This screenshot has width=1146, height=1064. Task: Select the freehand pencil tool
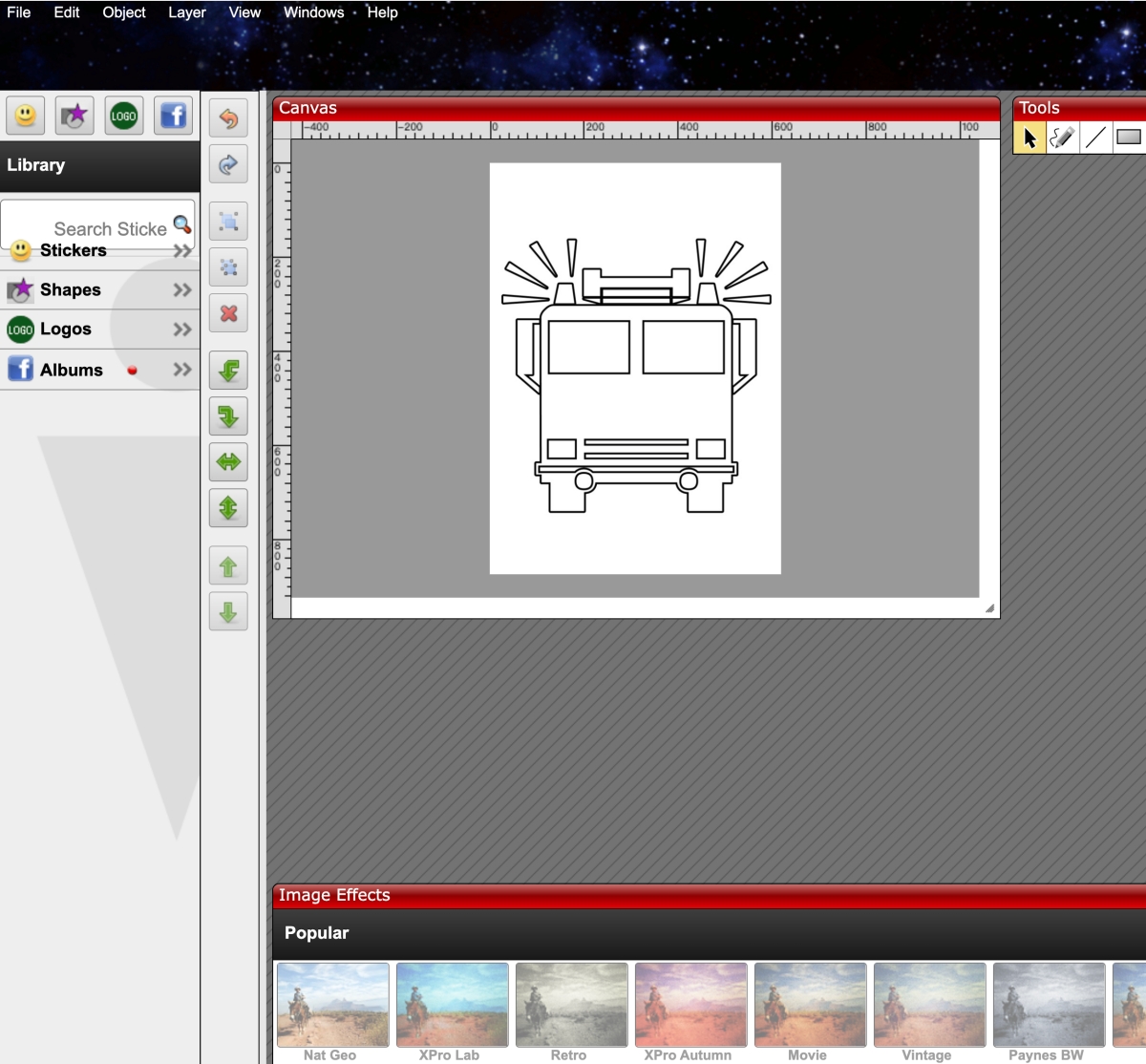(1062, 138)
